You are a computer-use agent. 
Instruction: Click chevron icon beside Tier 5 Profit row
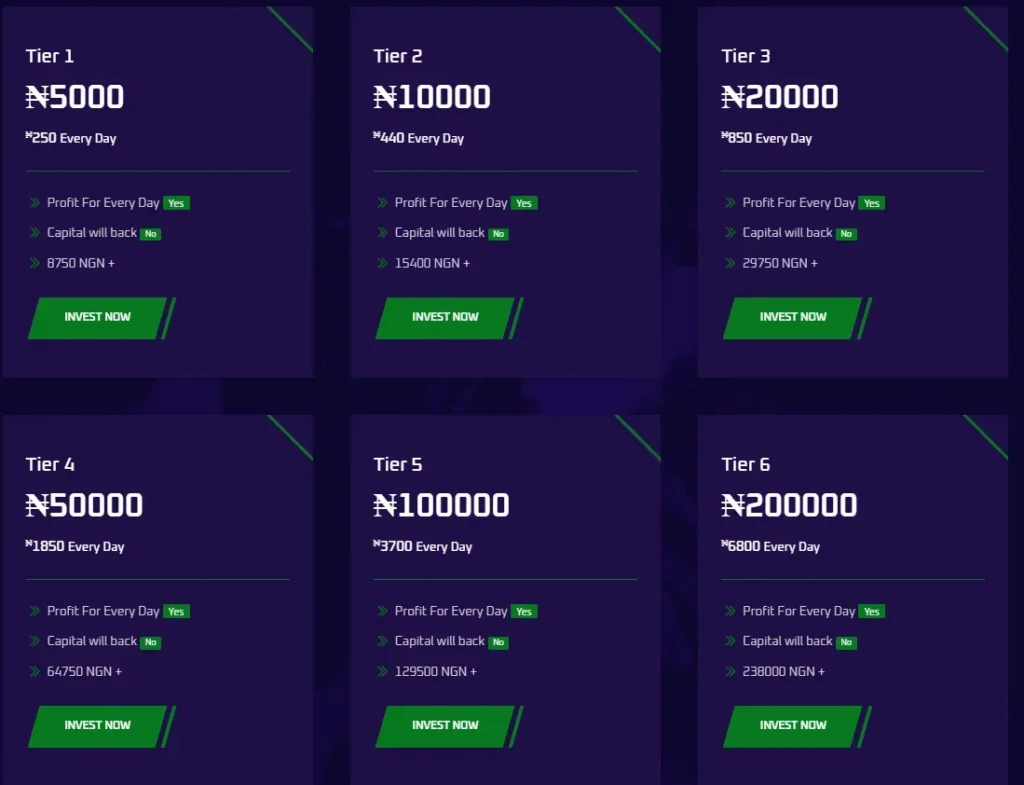pos(383,611)
